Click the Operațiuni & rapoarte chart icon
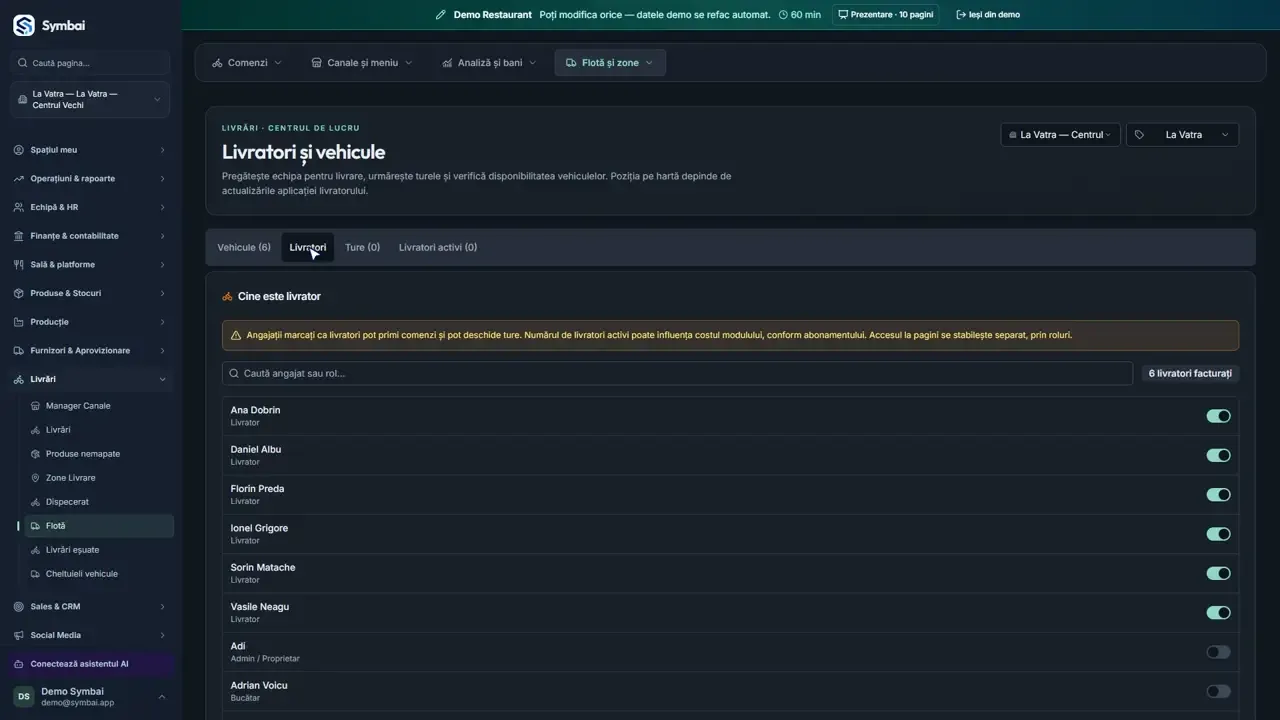This screenshot has height=720, width=1280. [19, 179]
